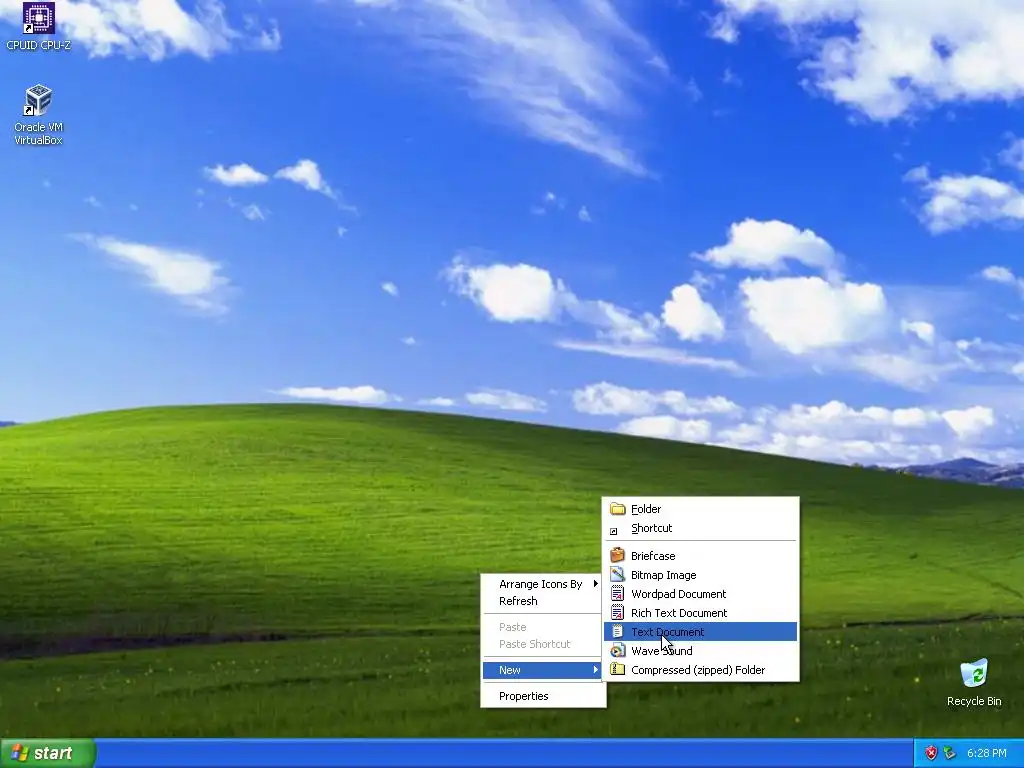The image size is (1024, 768).
Task: Select the CPUID CPU-Z desktop icon
Action: coord(39,26)
